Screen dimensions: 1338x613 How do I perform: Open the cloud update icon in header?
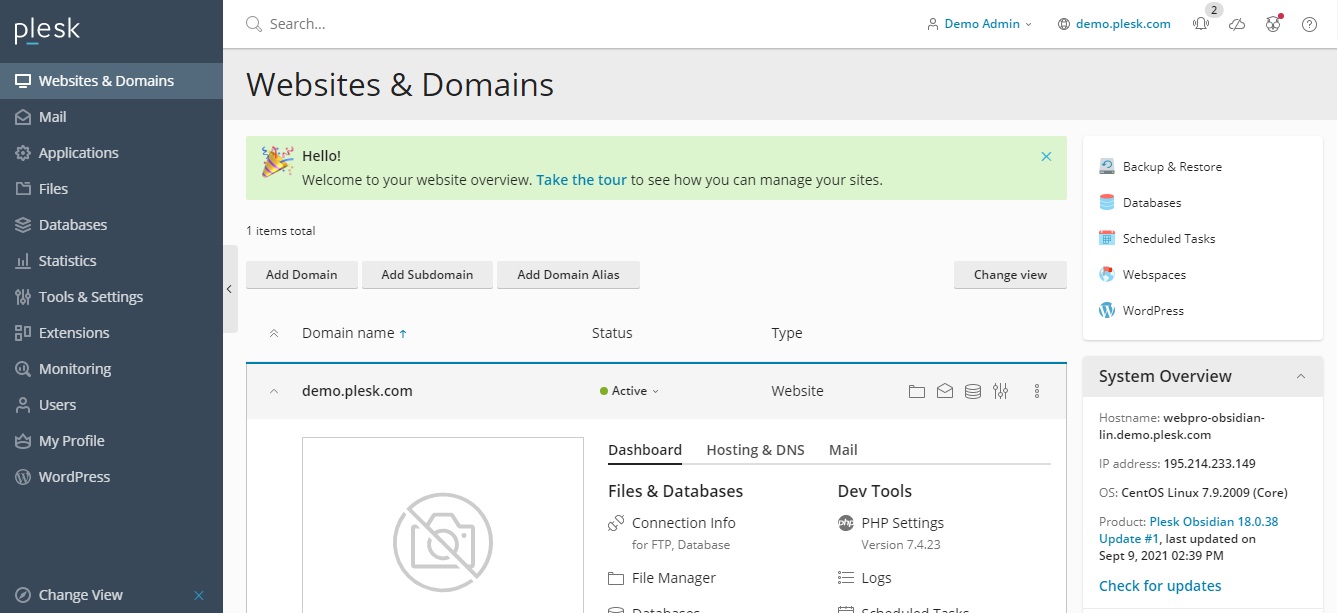click(x=1237, y=24)
